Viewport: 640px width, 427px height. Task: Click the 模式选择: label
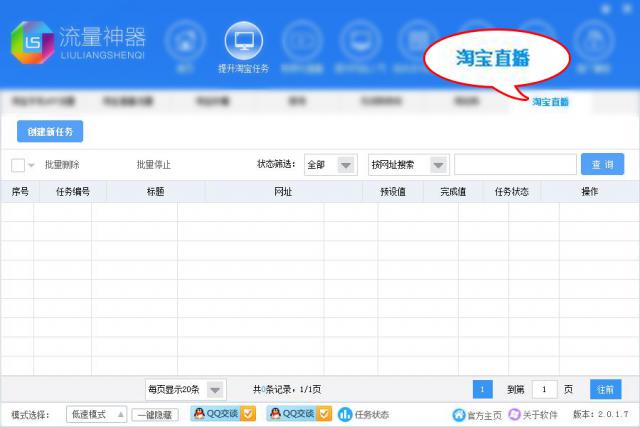click(30, 415)
